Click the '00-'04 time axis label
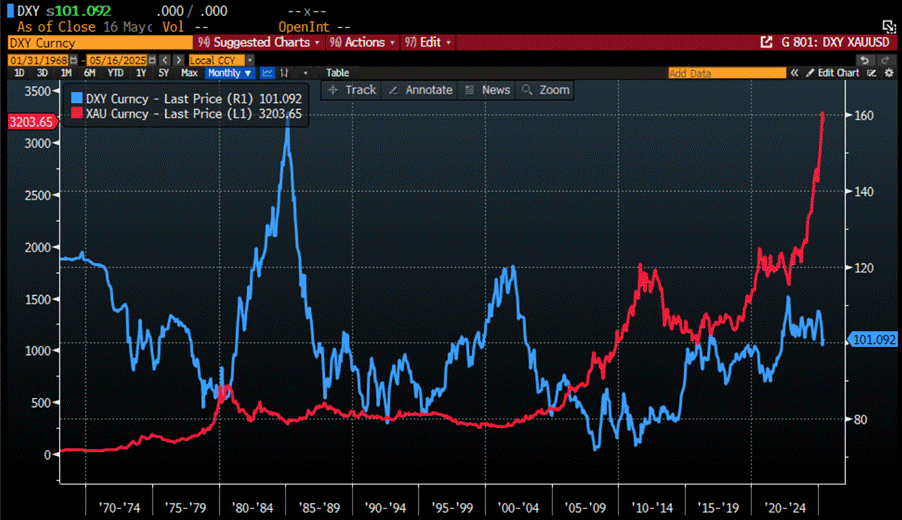Viewport: 902px width, 520px height. click(518, 507)
